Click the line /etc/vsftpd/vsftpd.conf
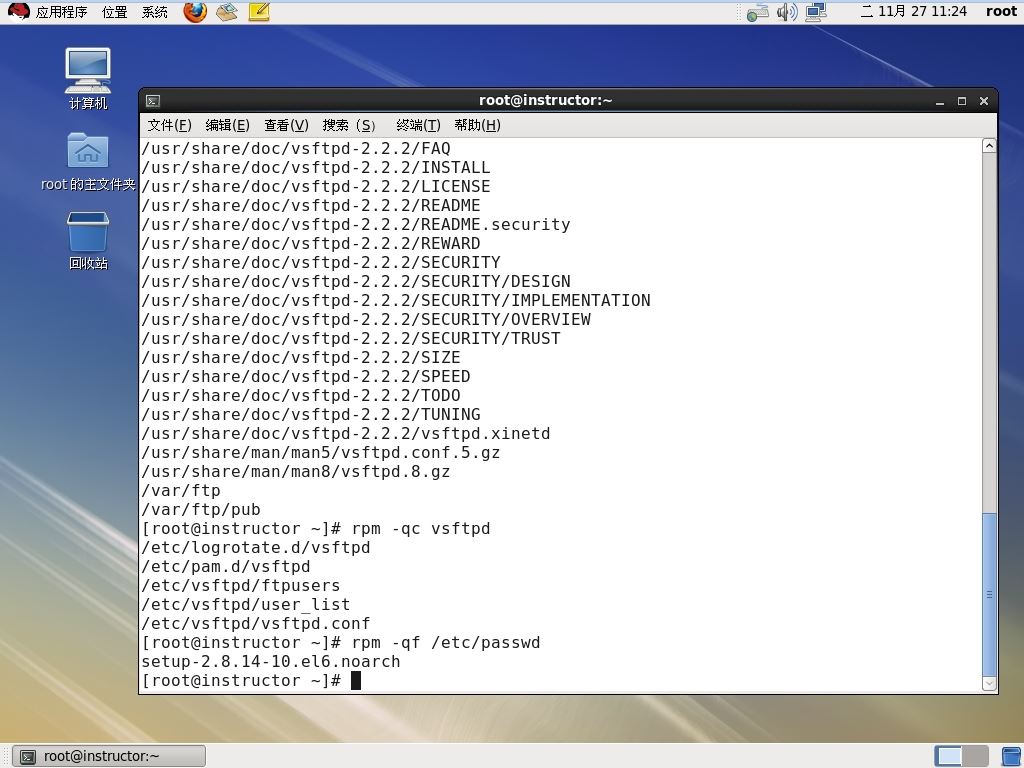 click(x=256, y=624)
